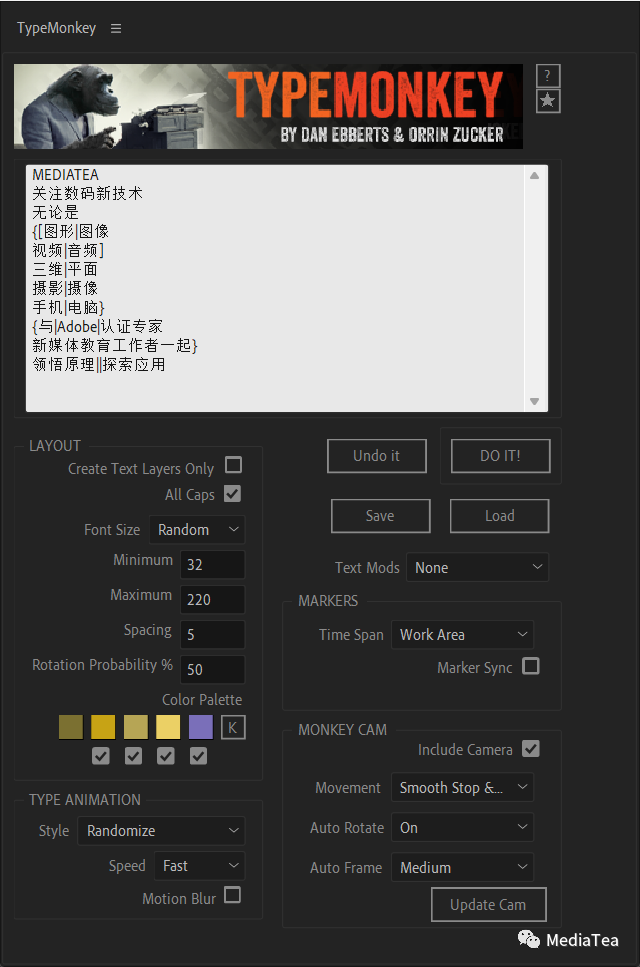640x967 pixels.
Task: Open the Font Size Random dropdown
Action: click(x=197, y=530)
